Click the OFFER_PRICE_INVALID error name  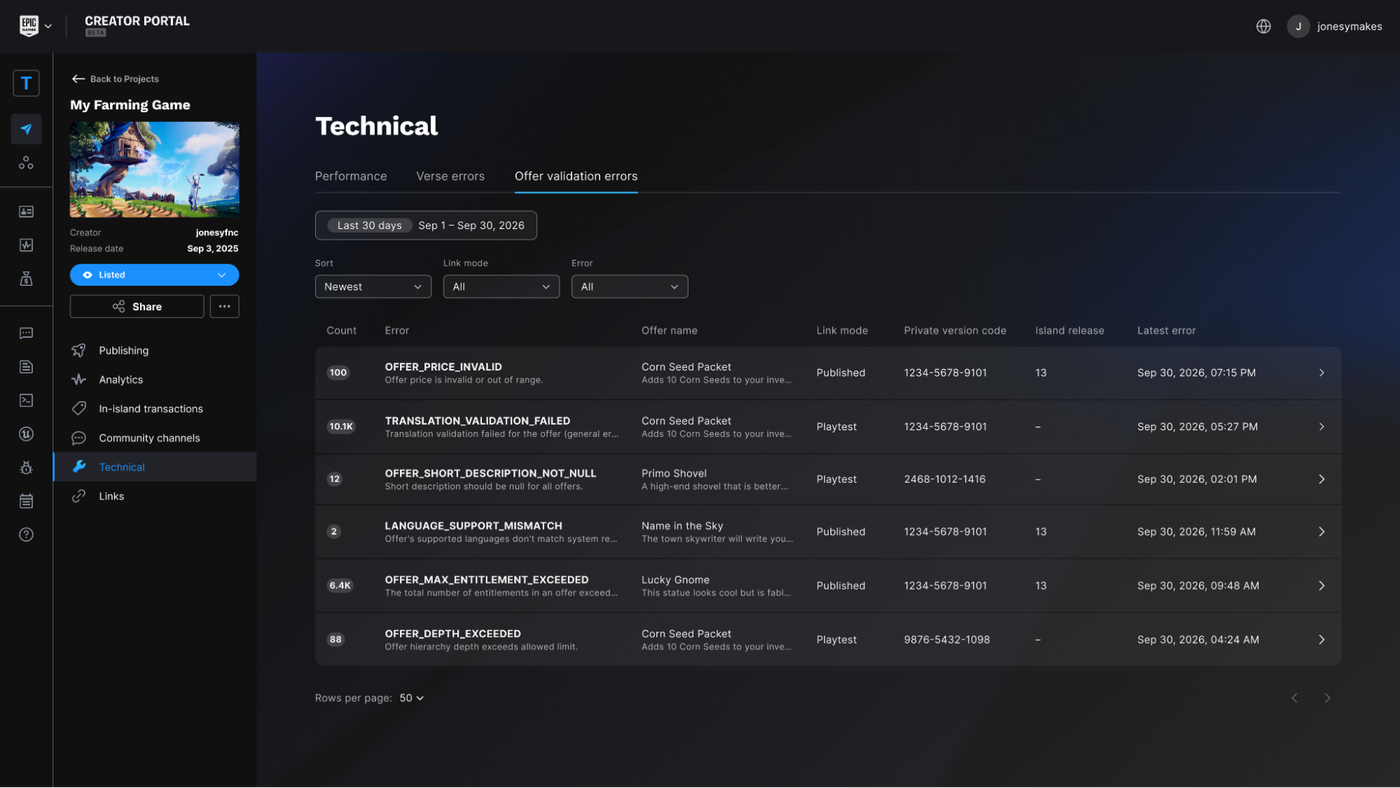pyautogui.click(x=443, y=367)
